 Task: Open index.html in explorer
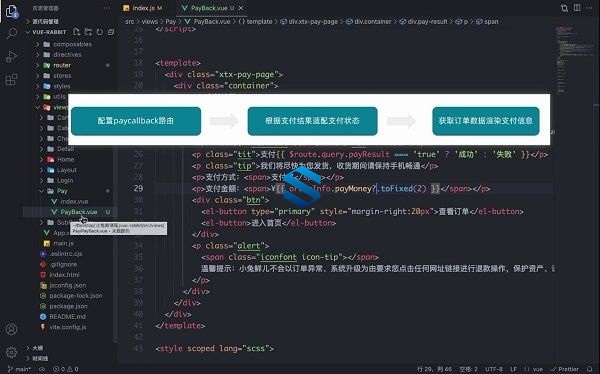[x=65, y=275]
